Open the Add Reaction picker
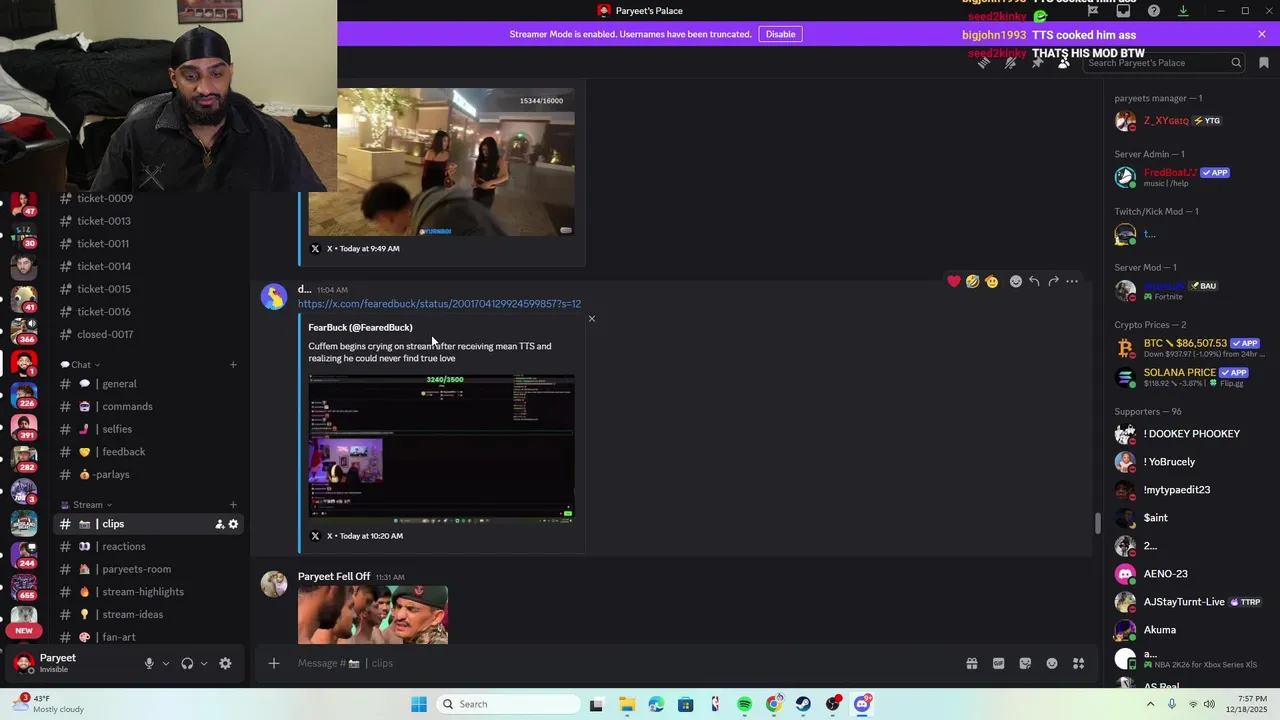 [1016, 282]
